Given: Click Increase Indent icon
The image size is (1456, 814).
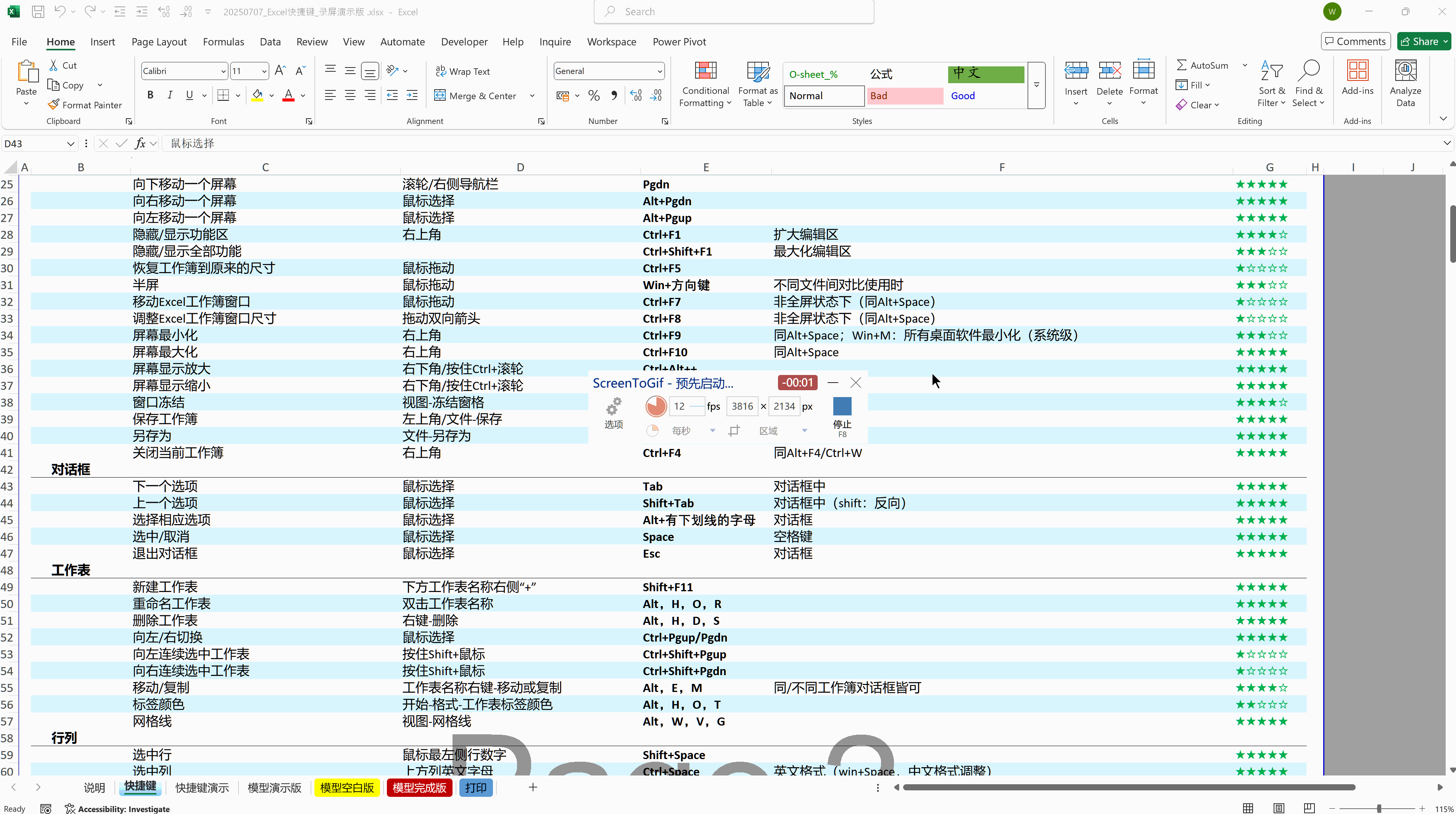Looking at the screenshot, I should [x=412, y=95].
